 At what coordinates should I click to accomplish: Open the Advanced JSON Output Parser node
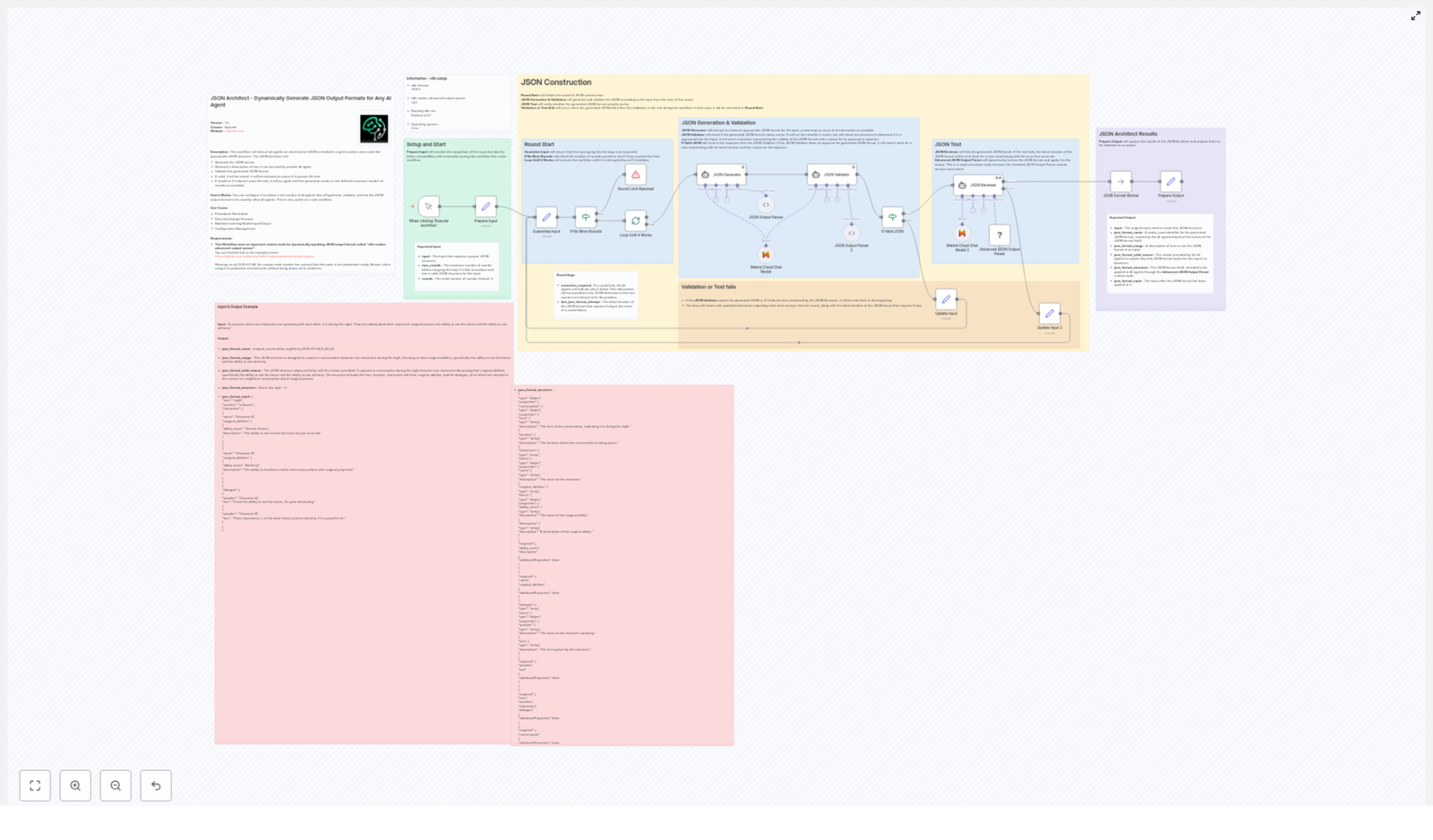click(1000, 235)
